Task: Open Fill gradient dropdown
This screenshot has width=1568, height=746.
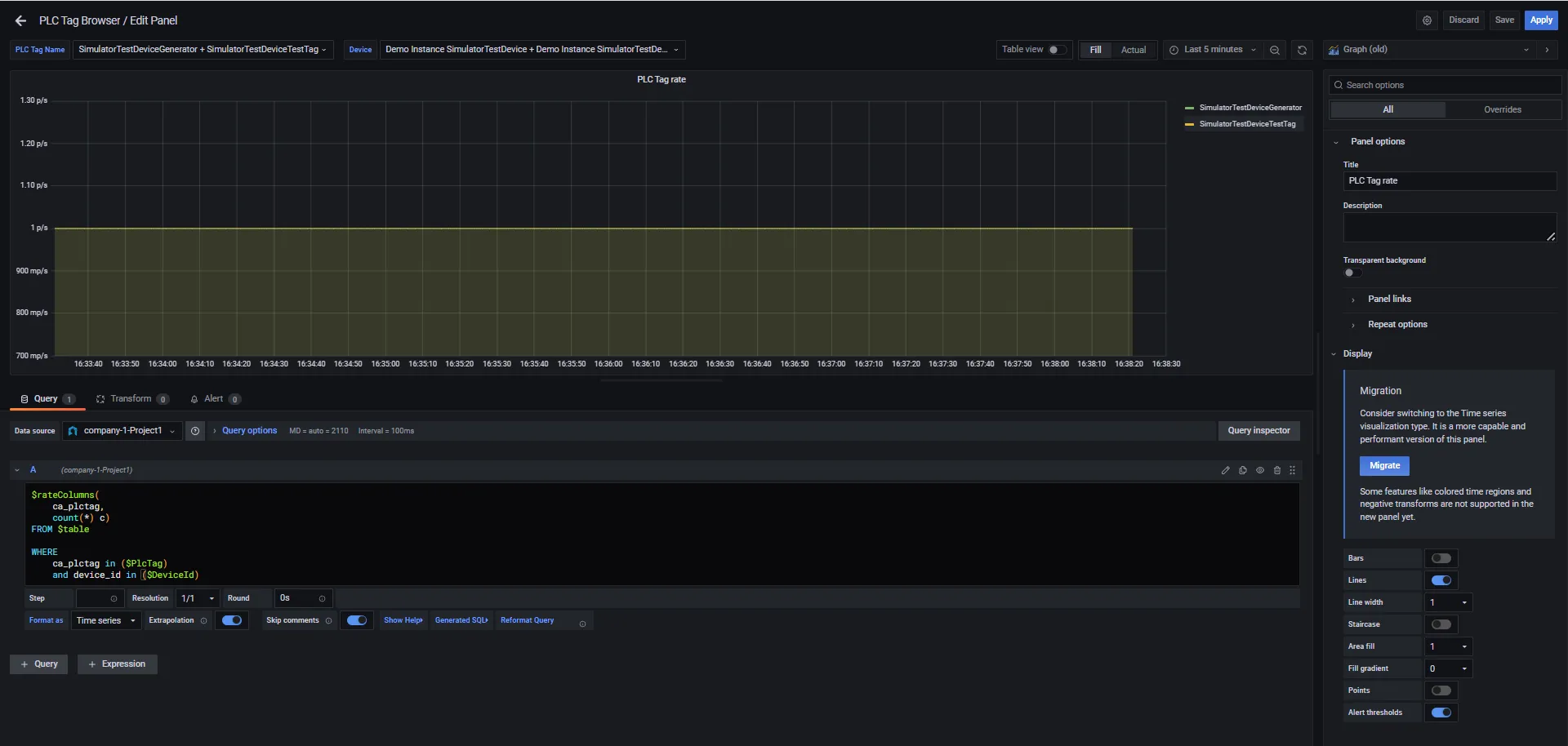Action: (1449, 668)
